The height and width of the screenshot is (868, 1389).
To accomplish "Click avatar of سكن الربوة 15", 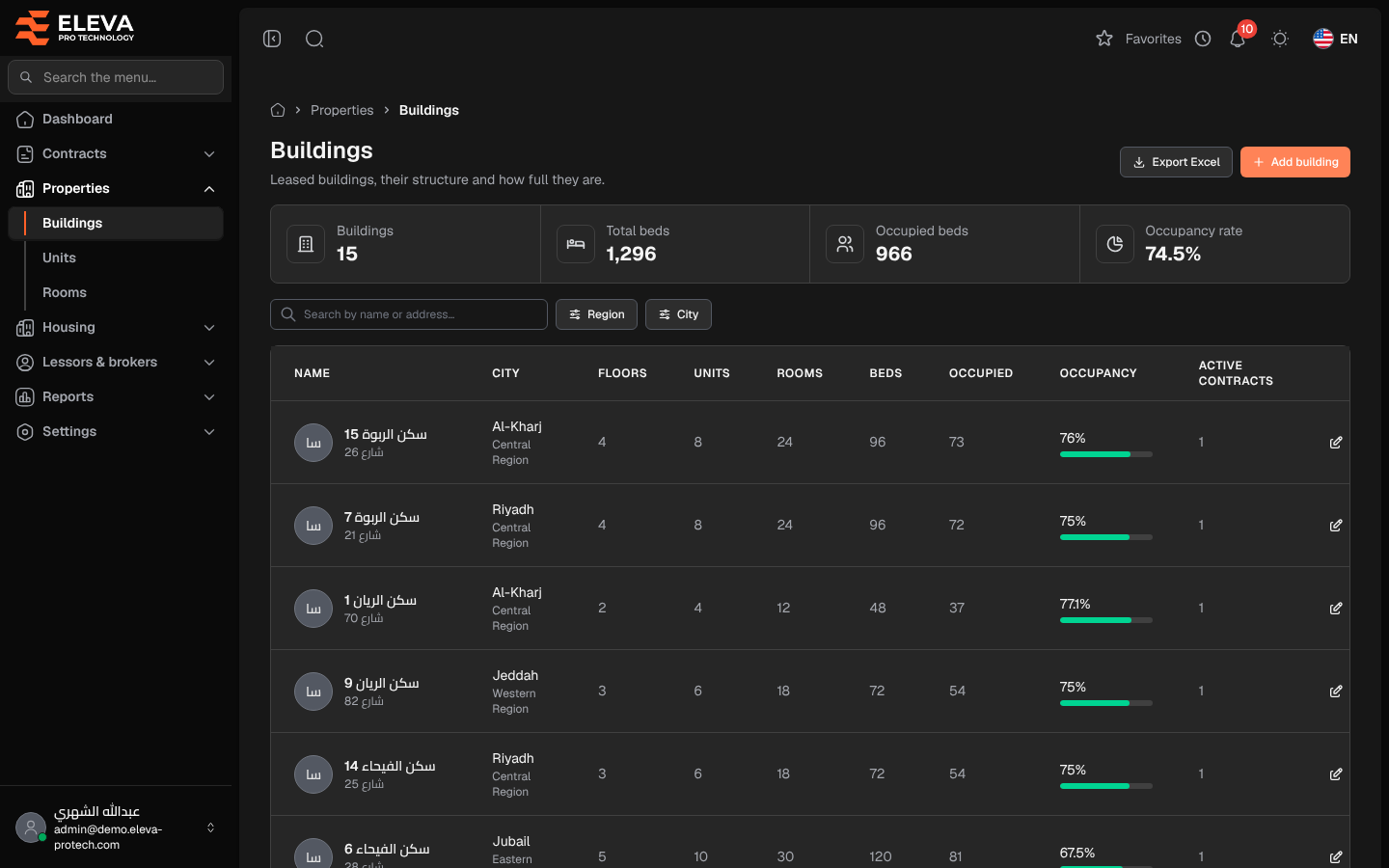I will point(313,443).
